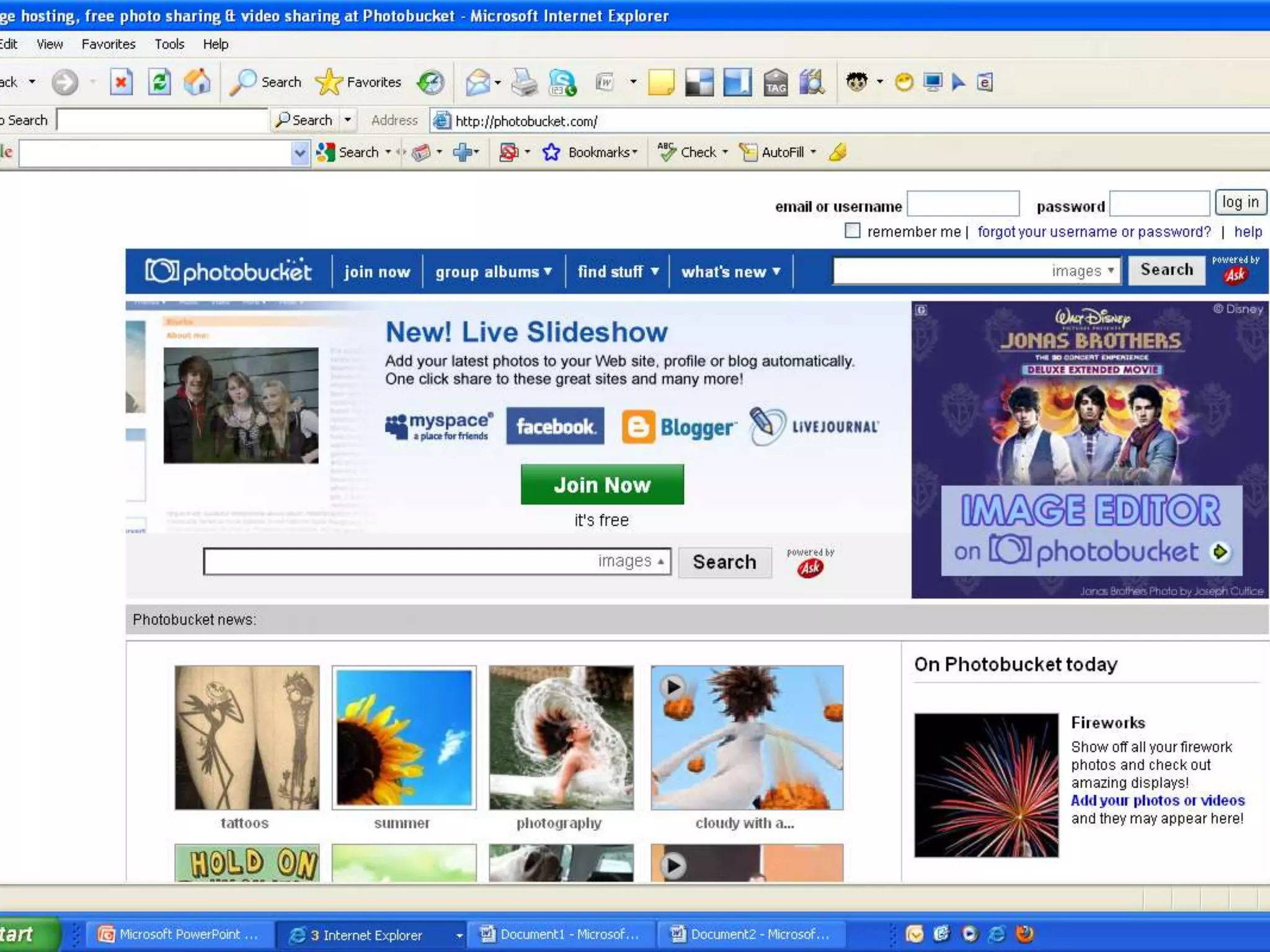Viewport: 1270px width, 952px height.
Task: Click the log in button
Action: [x=1240, y=202]
